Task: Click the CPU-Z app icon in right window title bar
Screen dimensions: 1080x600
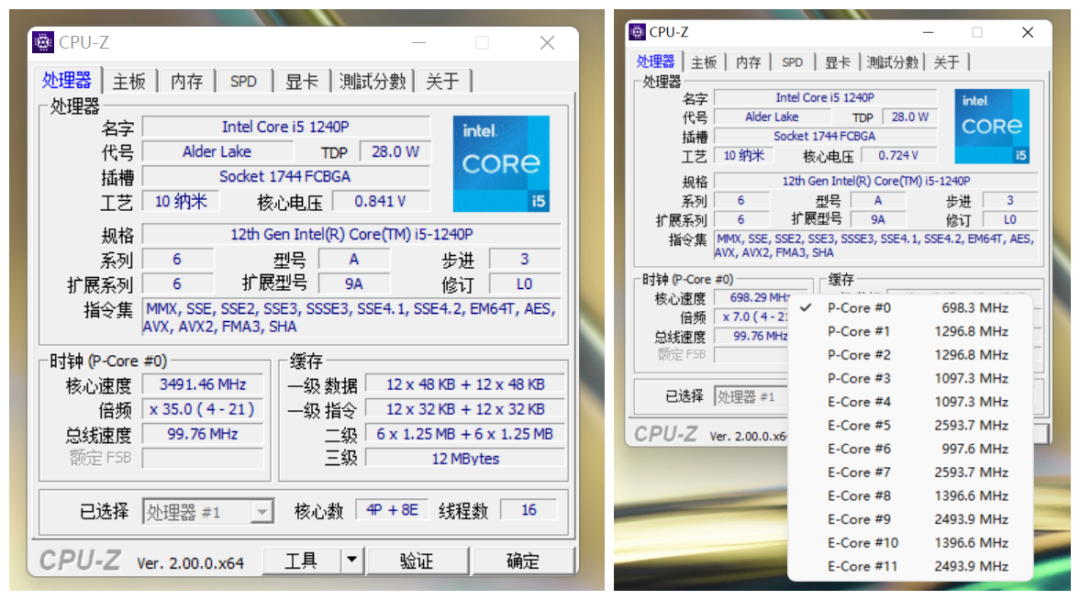Action: point(637,32)
